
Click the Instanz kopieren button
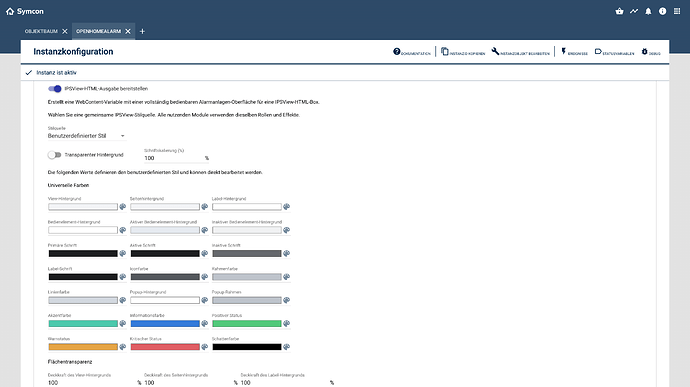(x=463, y=52)
